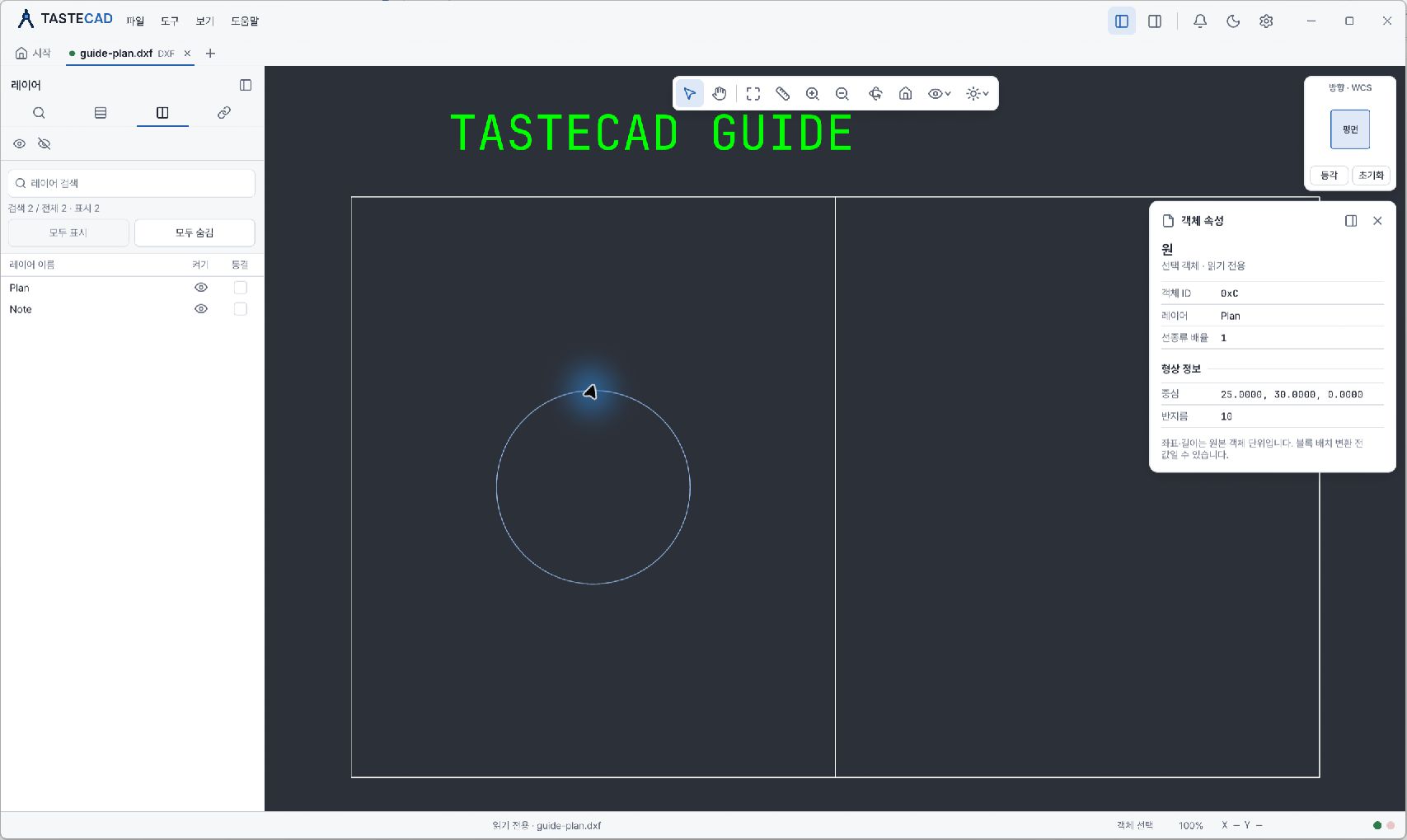Open settings gear in title bar

click(1266, 21)
